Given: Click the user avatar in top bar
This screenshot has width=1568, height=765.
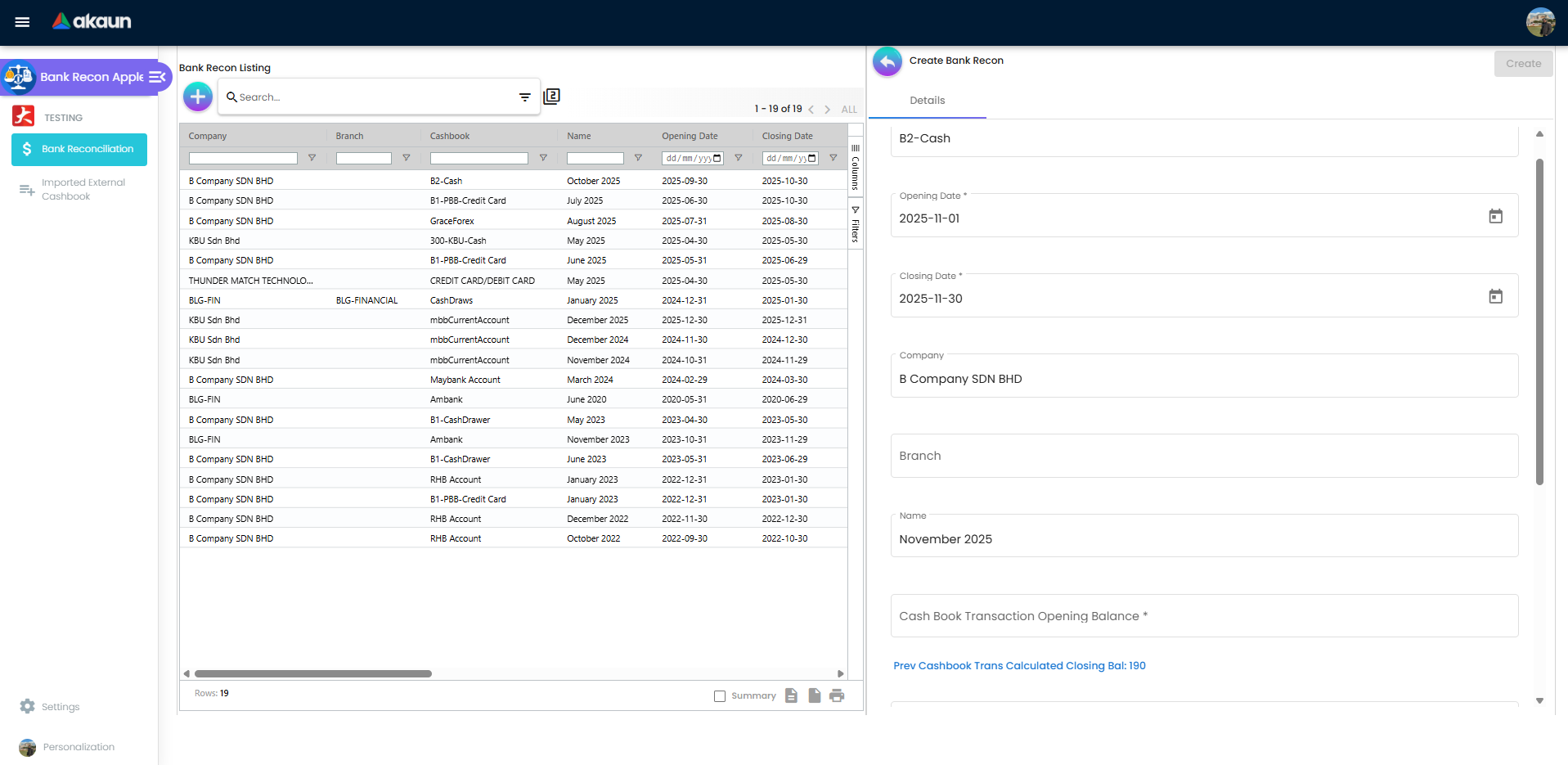Looking at the screenshot, I should (1540, 22).
